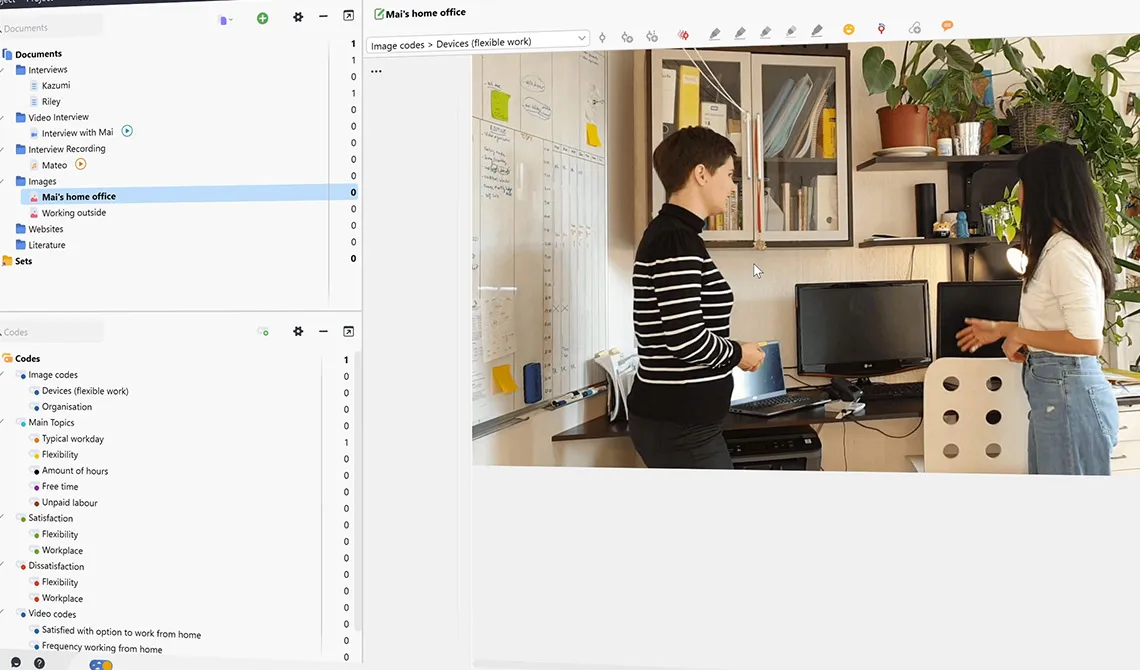Click the red highlight coding icon
1140x670 pixels.
(683, 34)
